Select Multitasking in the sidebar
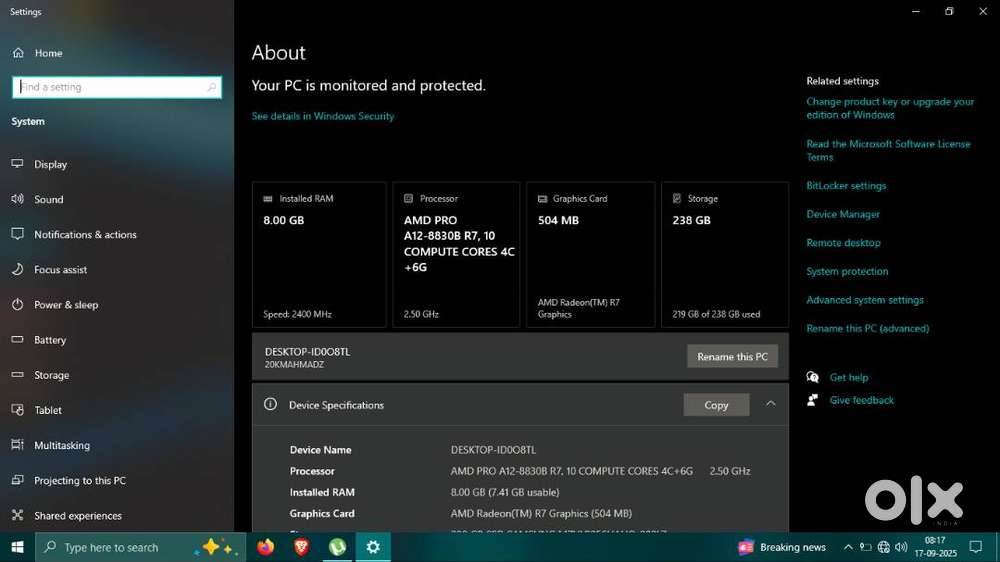This screenshot has width=1000, height=562. point(61,446)
